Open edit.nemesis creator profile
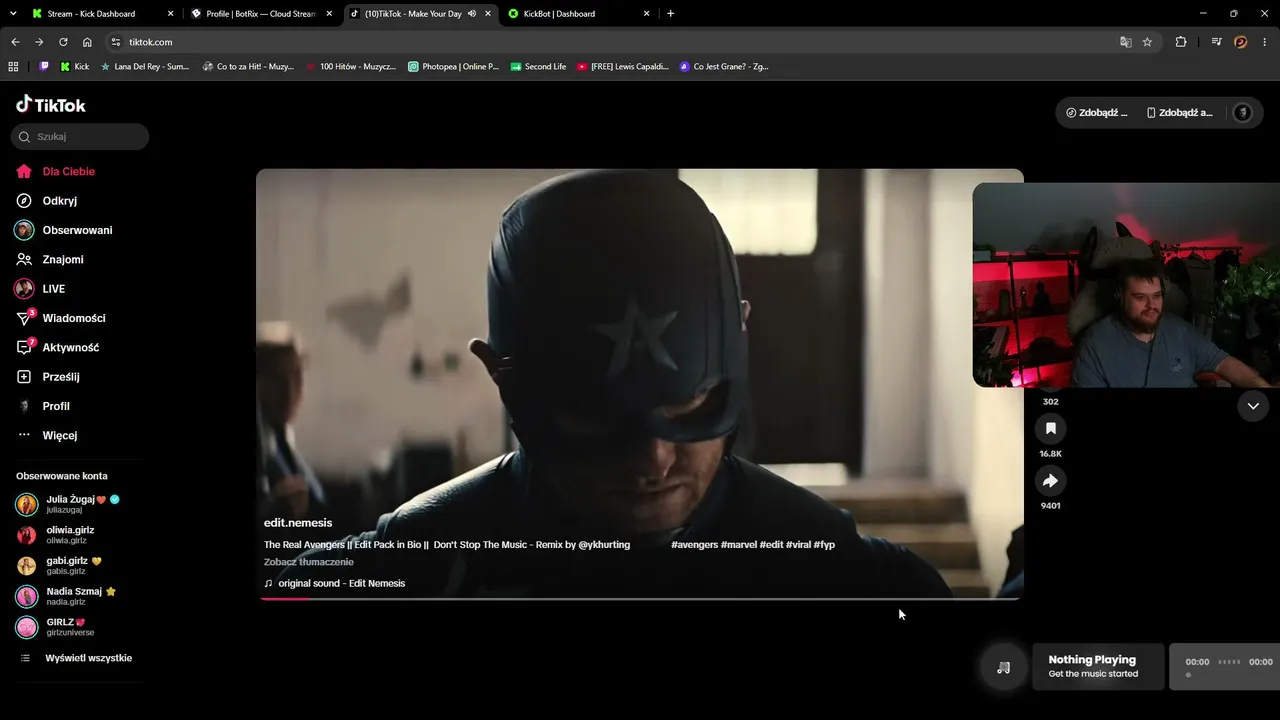1280x720 pixels. pyautogui.click(x=298, y=523)
